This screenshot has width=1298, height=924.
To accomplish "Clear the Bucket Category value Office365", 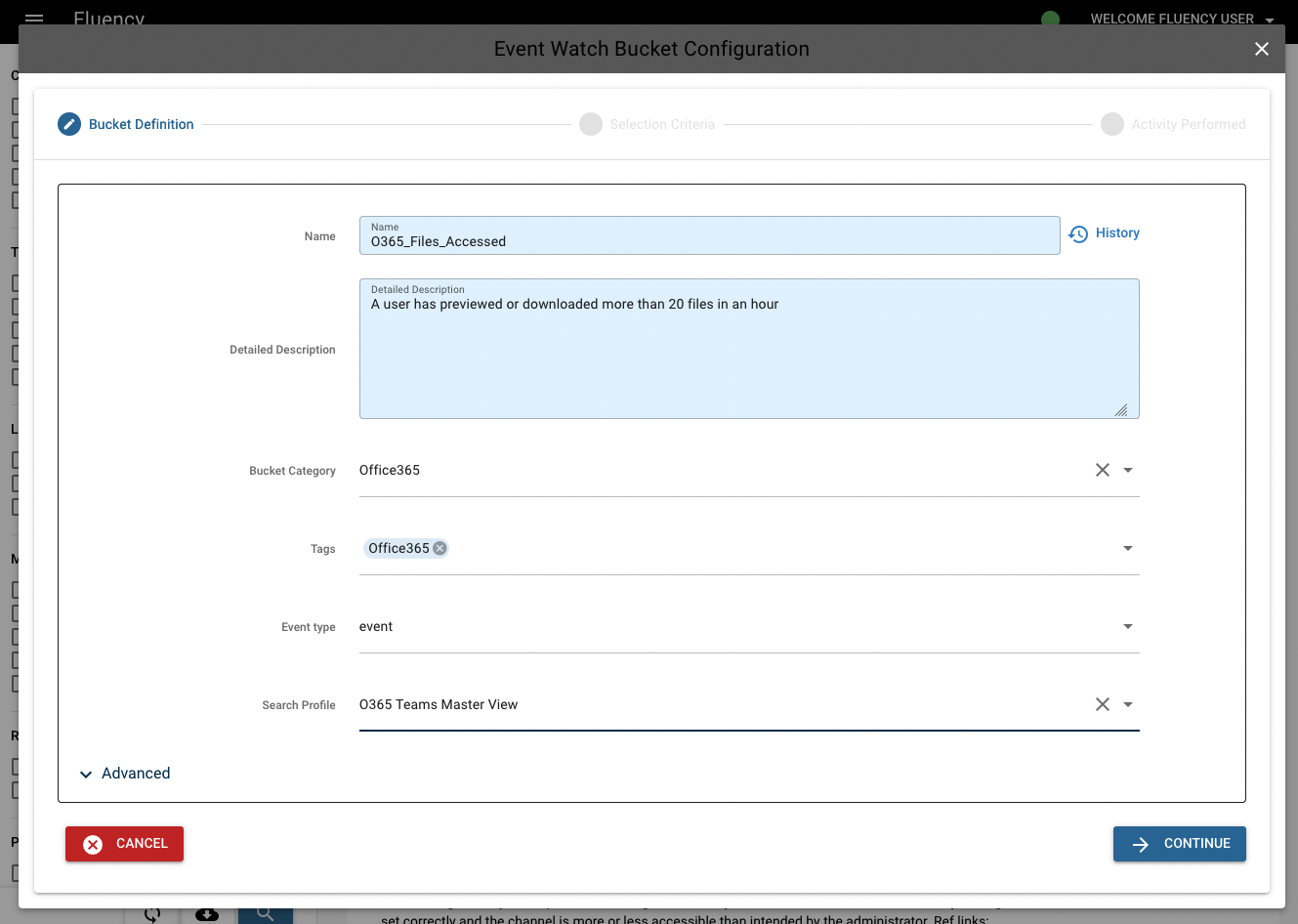I will point(1103,470).
